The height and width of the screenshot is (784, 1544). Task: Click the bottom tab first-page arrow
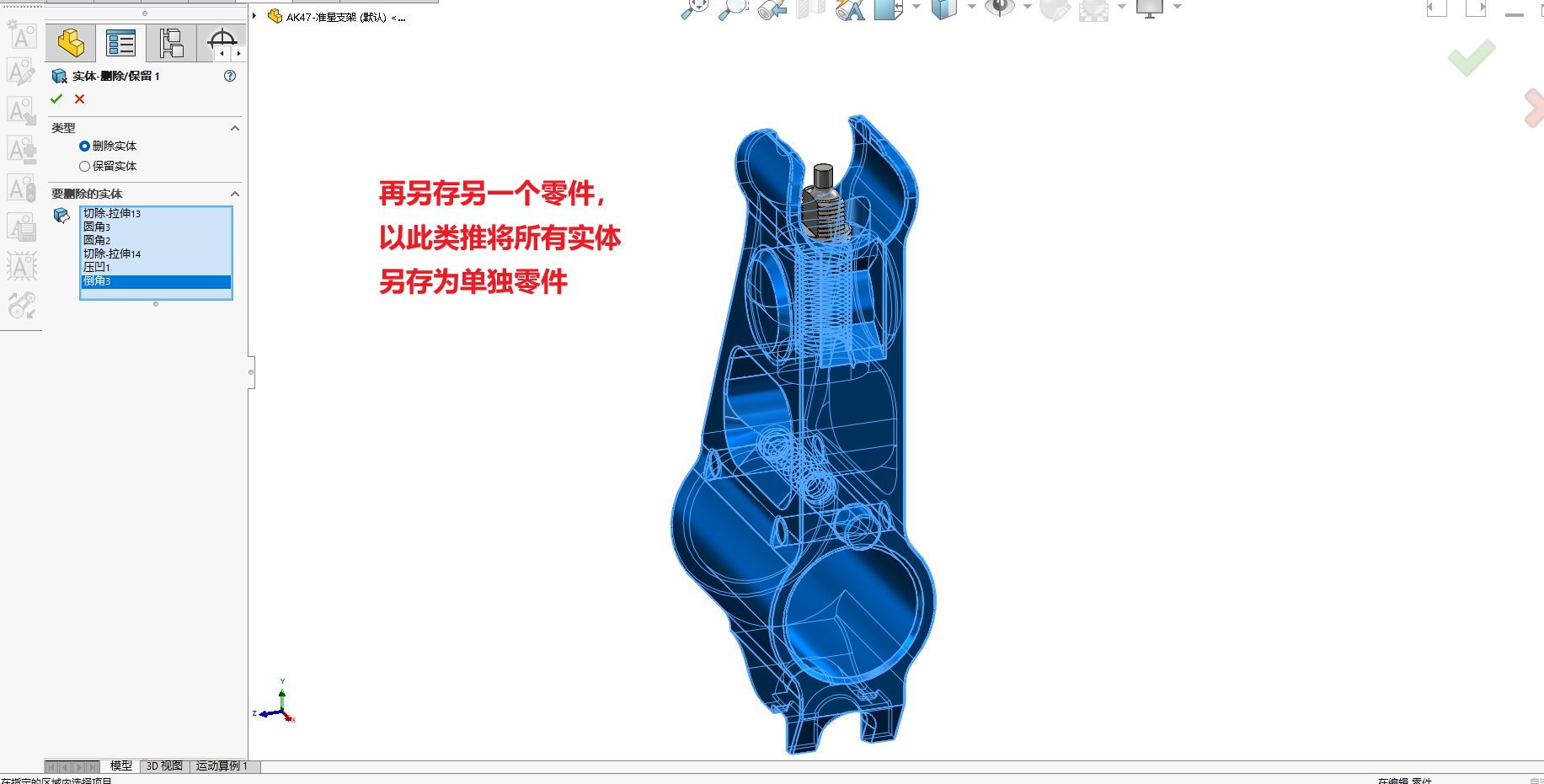tap(52, 767)
